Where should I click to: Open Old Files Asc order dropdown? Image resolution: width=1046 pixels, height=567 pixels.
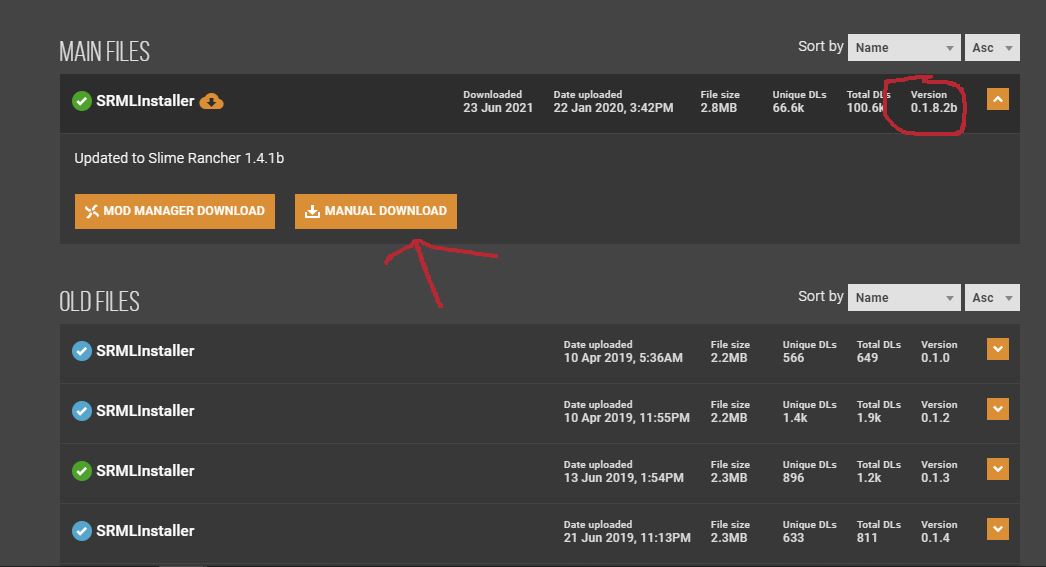click(992, 297)
